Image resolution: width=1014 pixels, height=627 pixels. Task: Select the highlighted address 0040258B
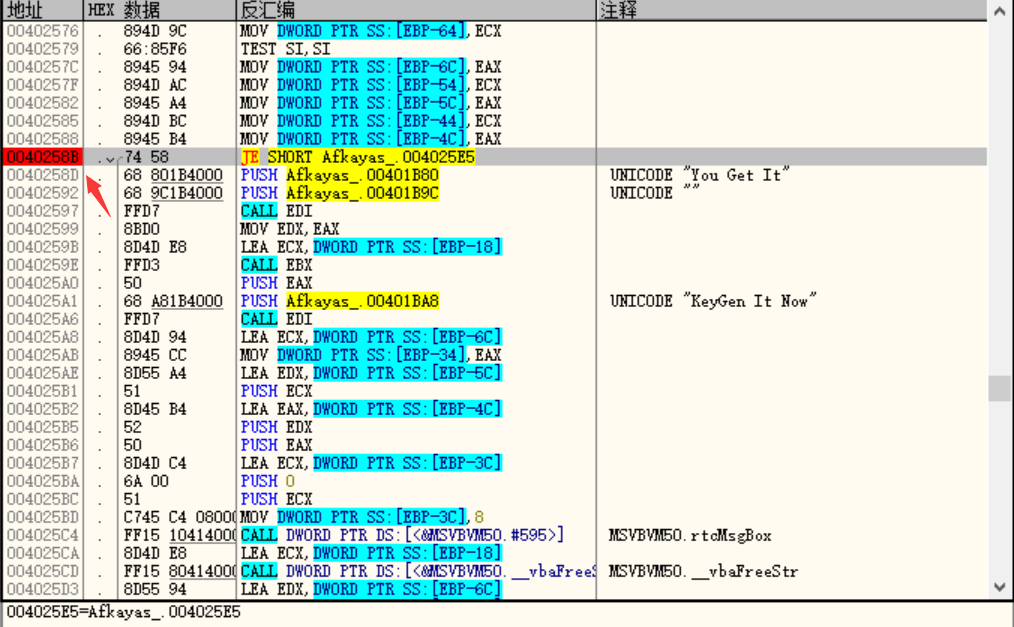point(43,157)
